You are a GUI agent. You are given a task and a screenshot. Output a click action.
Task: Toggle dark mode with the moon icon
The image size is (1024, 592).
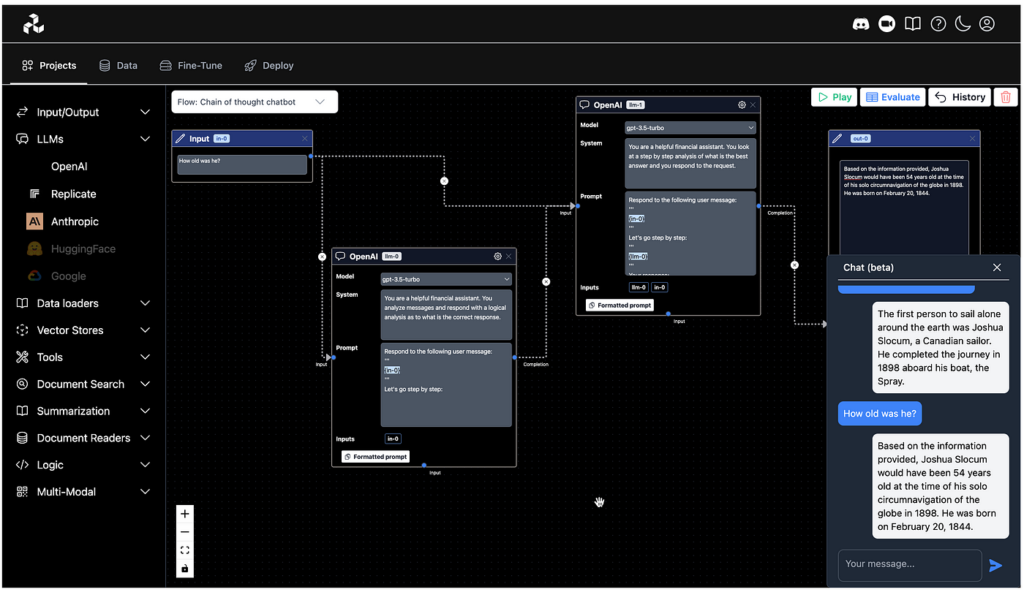point(962,24)
